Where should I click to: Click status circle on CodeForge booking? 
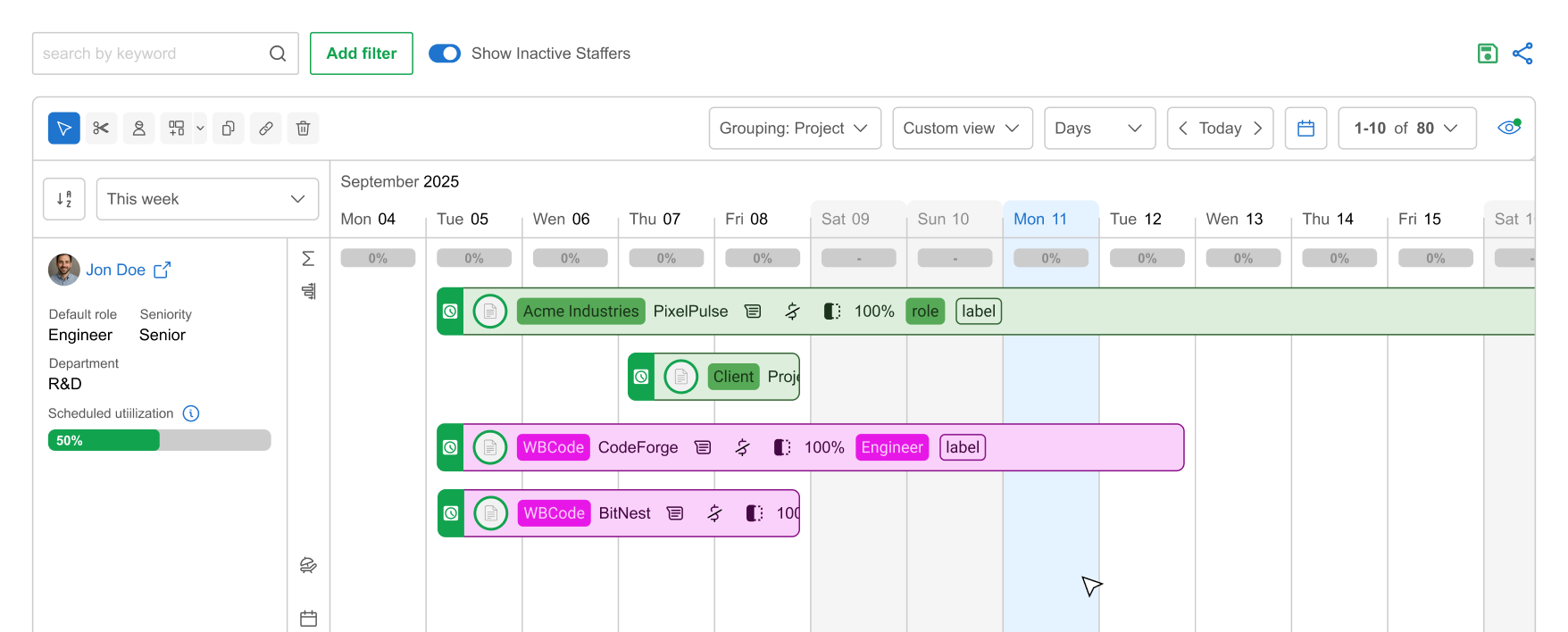click(490, 447)
